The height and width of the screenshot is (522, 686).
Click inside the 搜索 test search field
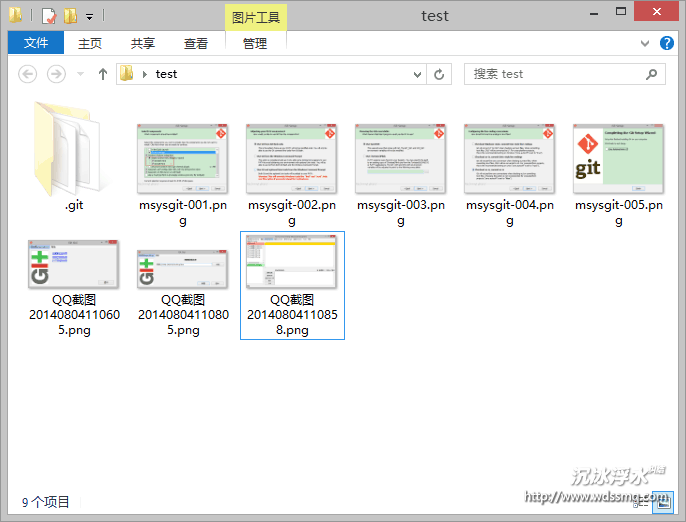click(x=555, y=74)
